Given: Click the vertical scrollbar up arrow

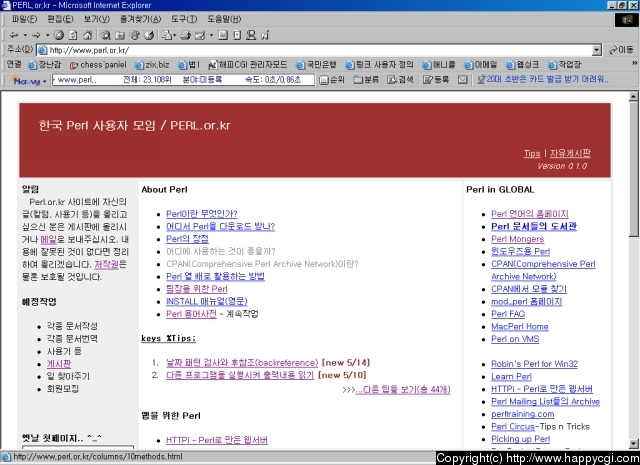Looking at the screenshot, I should [x=633, y=96].
